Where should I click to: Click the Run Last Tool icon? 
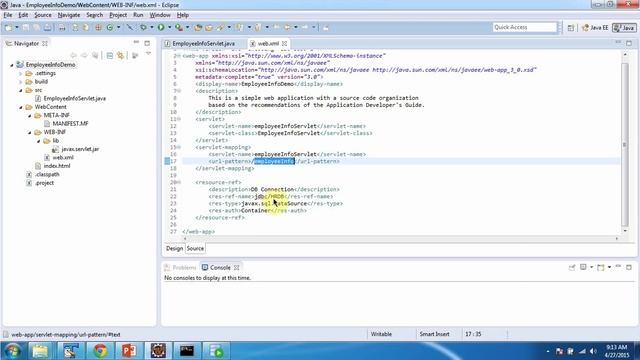[179, 27]
